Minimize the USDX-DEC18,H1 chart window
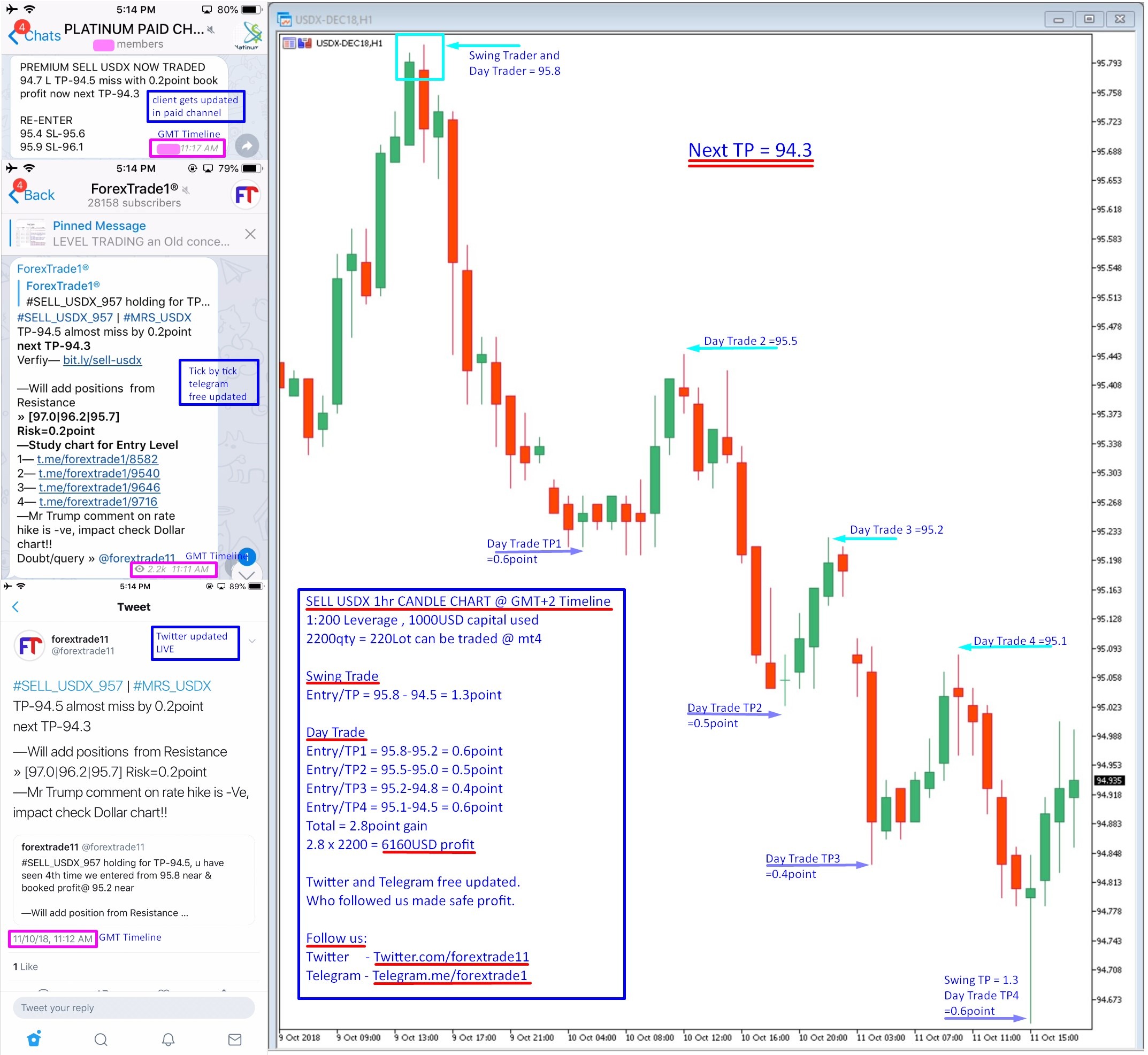Viewport: 1148px width, 1055px height. point(1058,19)
